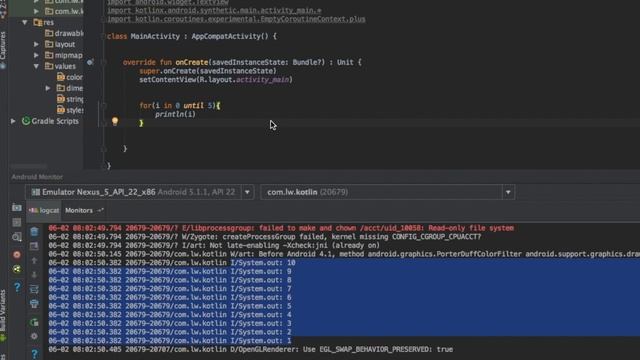
Task: Switch to the logcat tab
Action: pos(44,210)
